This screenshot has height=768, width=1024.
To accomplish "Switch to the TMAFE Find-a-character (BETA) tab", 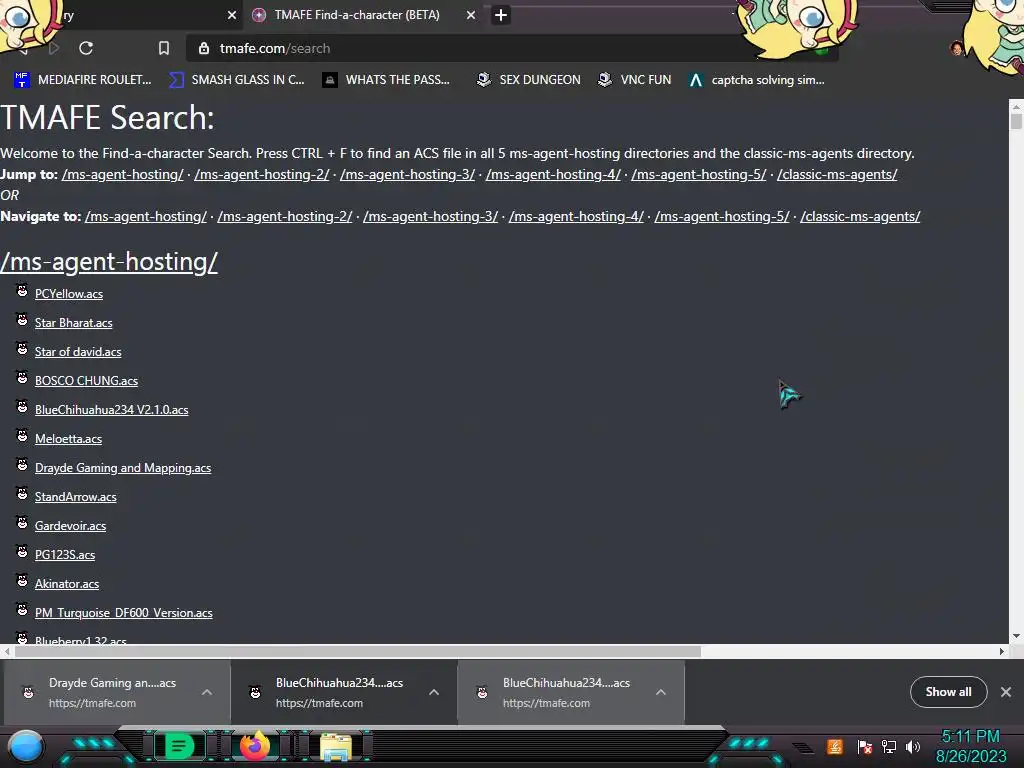I will click(357, 15).
